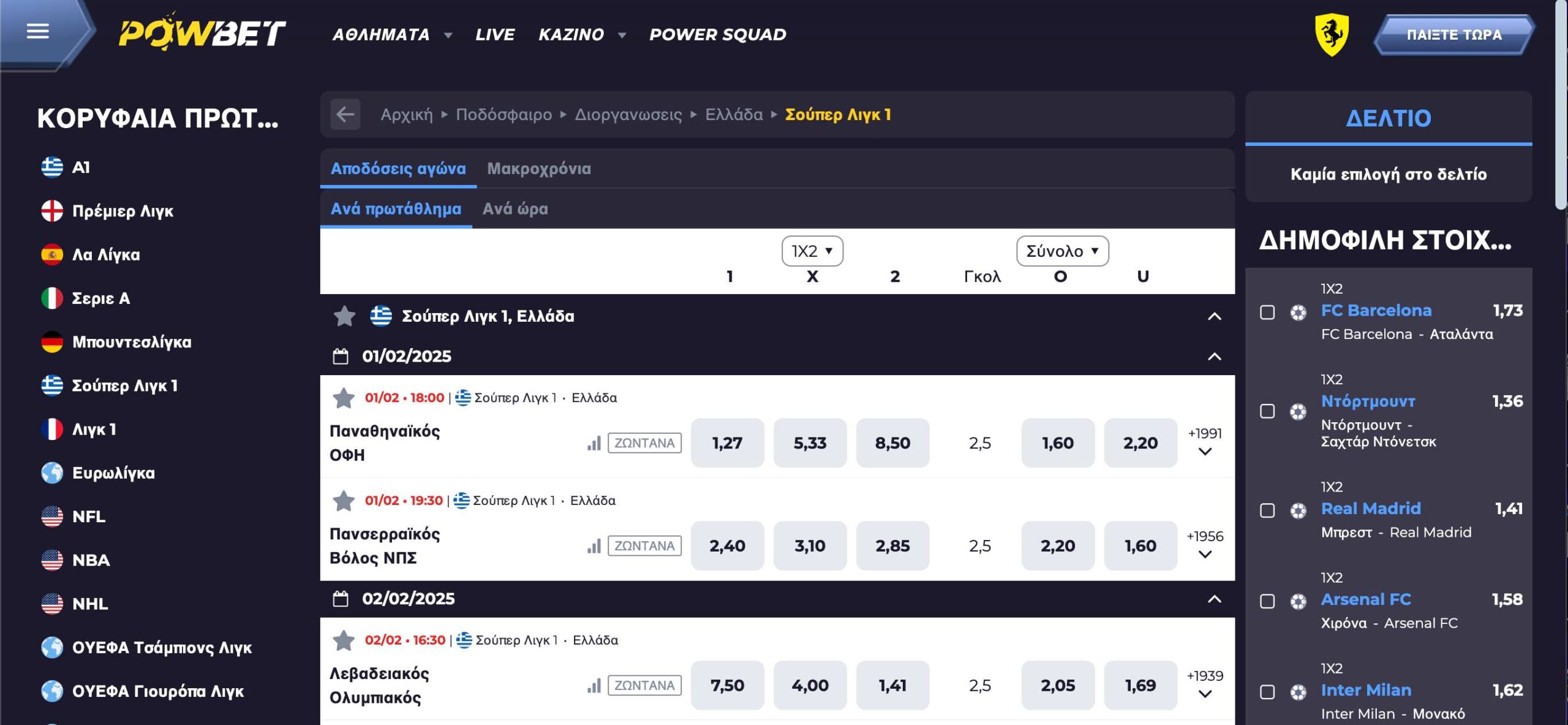The height and width of the screenshot is (725, 1568).
Task: Open the 1X2 market dropdown
Action: [812, 251]
